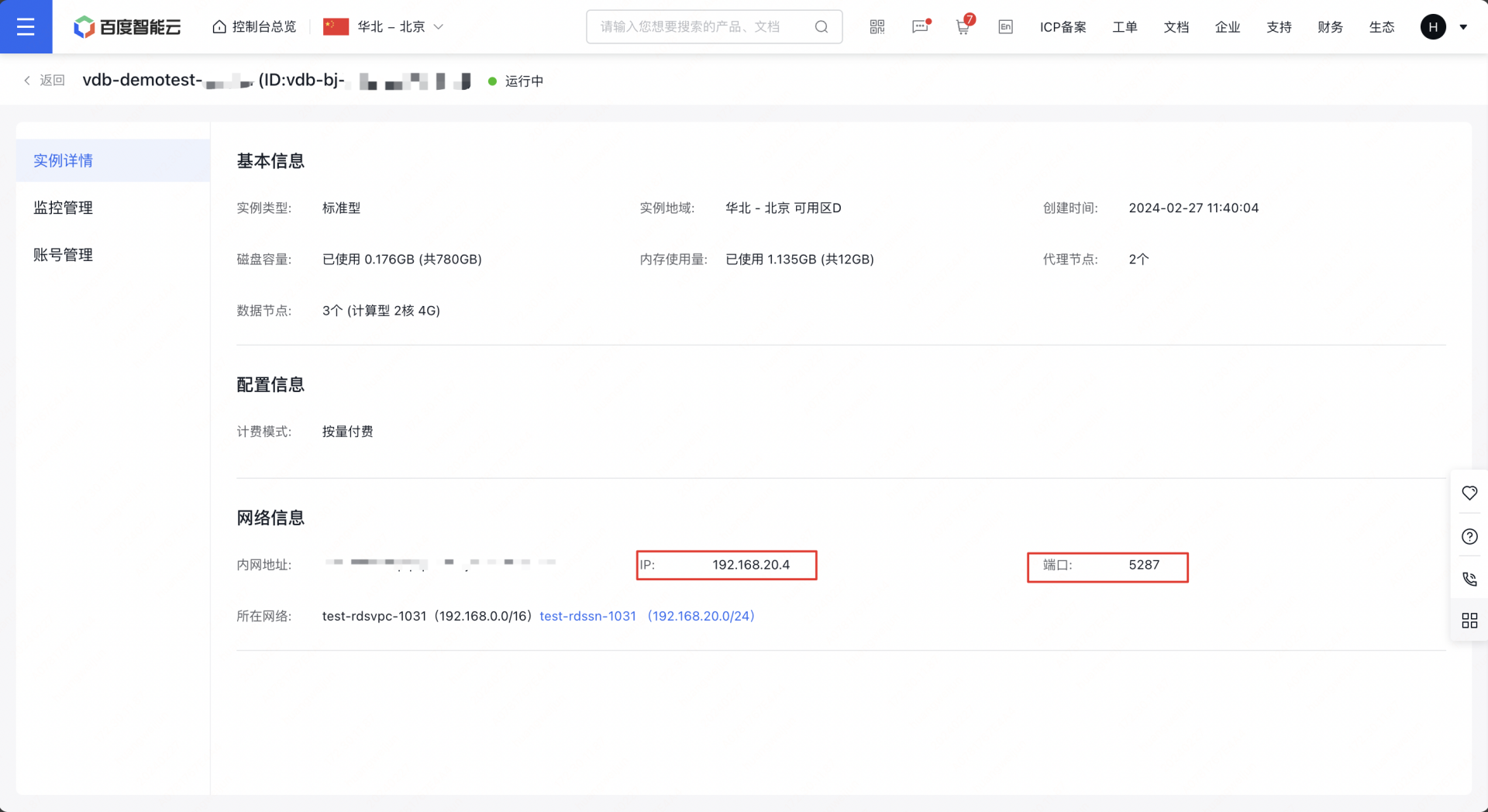Open the QR code icon
Image resolution: width=1488 pixels, height=812 pixels.
coord(877,27)
